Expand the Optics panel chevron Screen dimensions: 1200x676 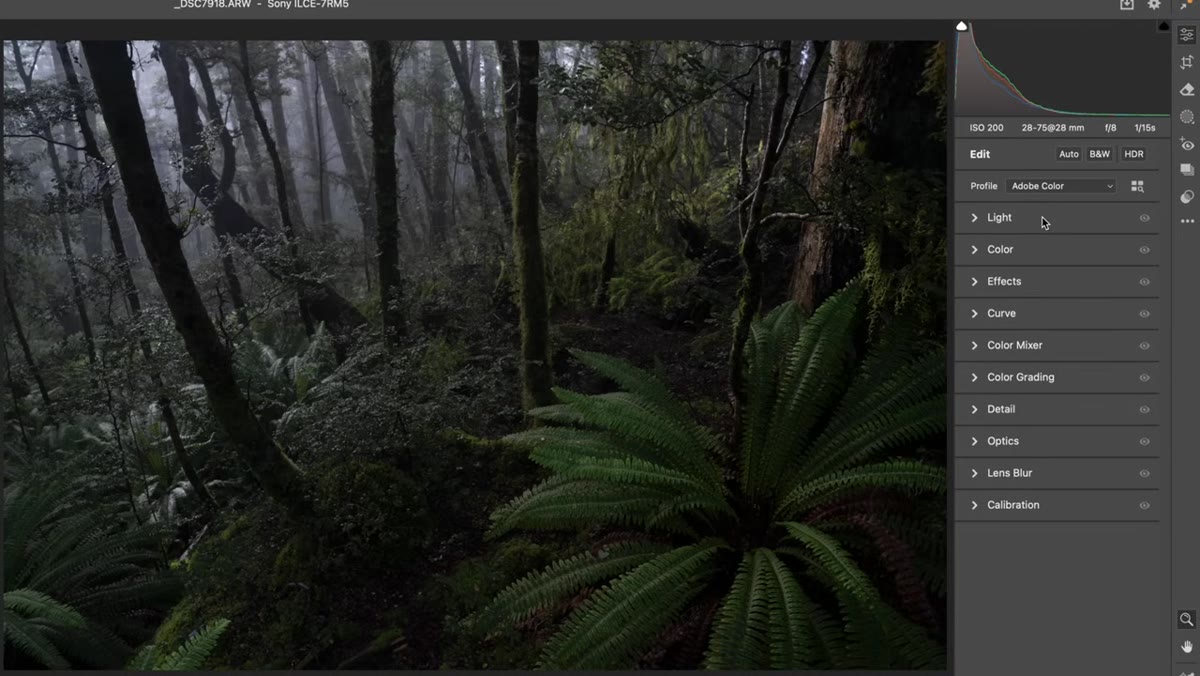click(x=974, y=442)
